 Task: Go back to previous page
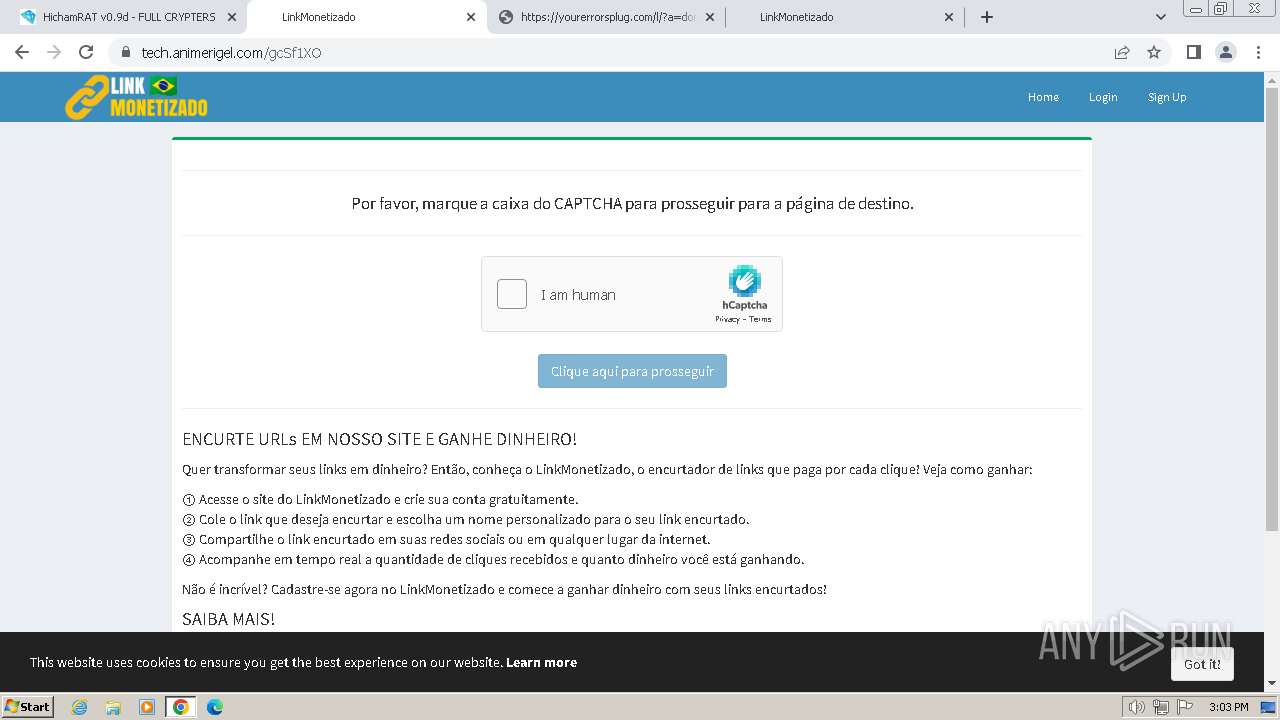coord(22,52)
